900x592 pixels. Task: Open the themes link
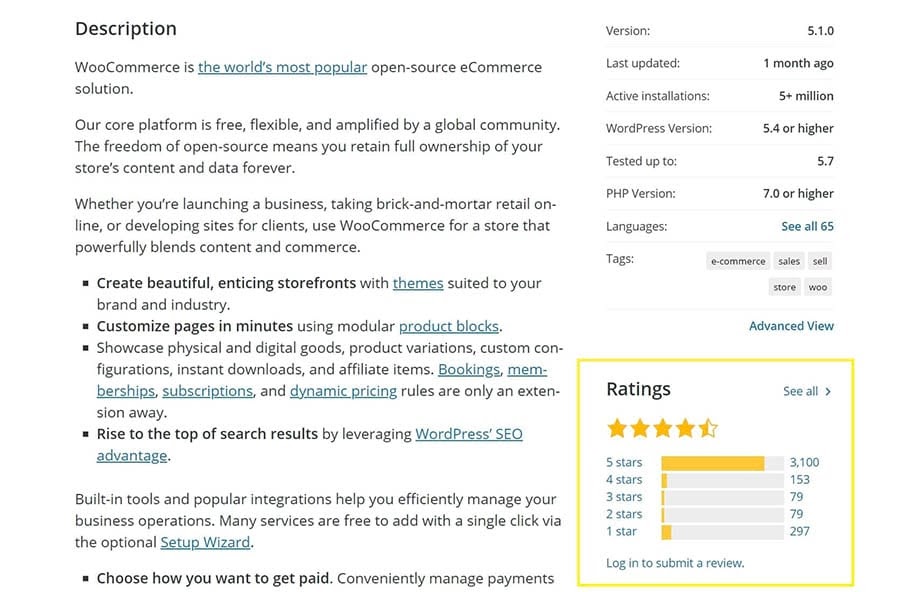tap(418, 283)
